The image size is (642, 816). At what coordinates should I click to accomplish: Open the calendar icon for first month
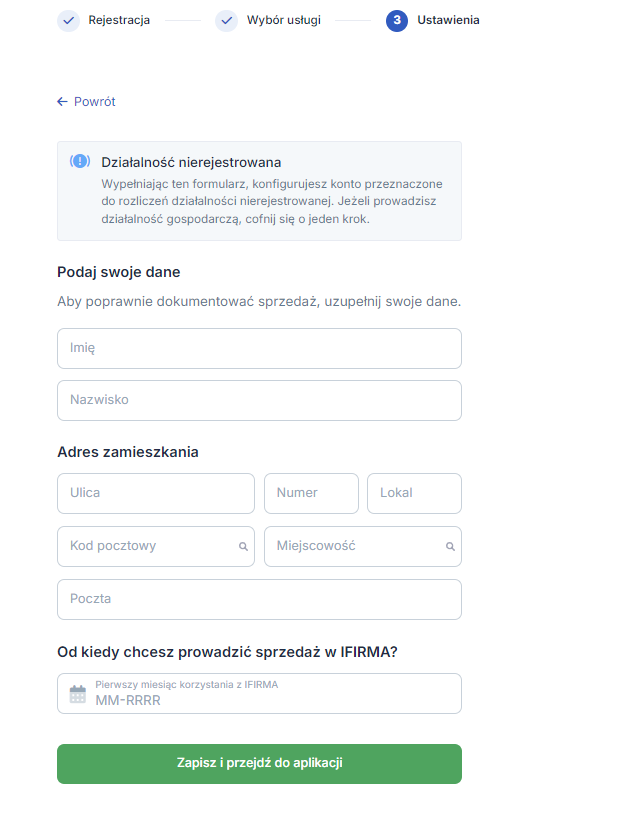(x=78, y=694)
